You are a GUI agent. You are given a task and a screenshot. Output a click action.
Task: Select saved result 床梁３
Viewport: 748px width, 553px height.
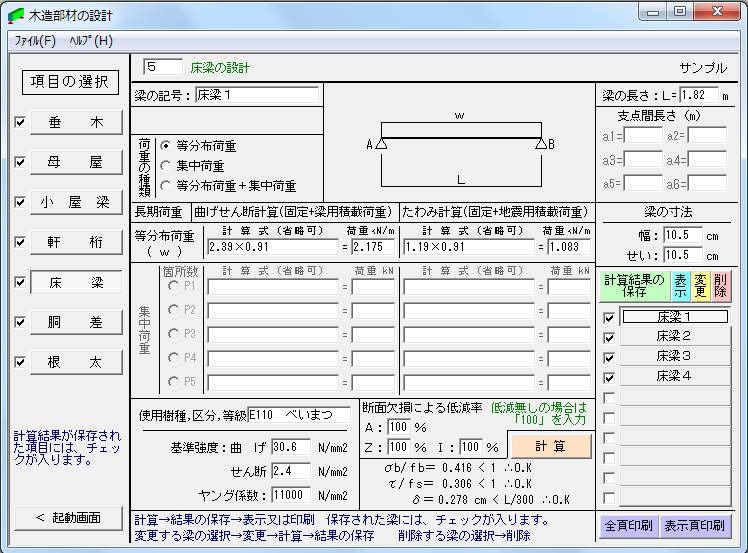point(674,356)
